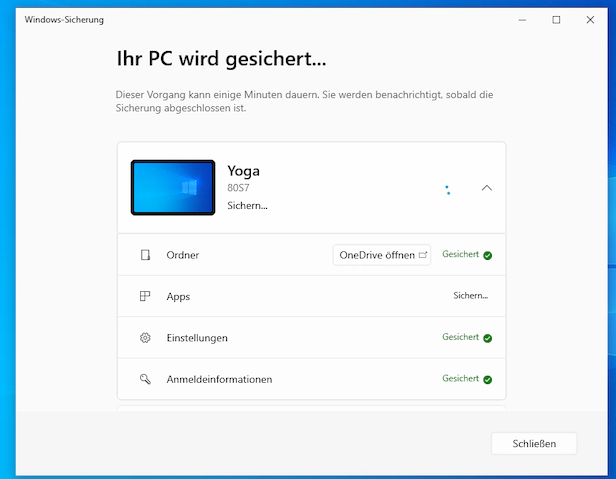Click the 80S7 model text
The height and width of the screenshot is (479, 616).
[238, 188]
